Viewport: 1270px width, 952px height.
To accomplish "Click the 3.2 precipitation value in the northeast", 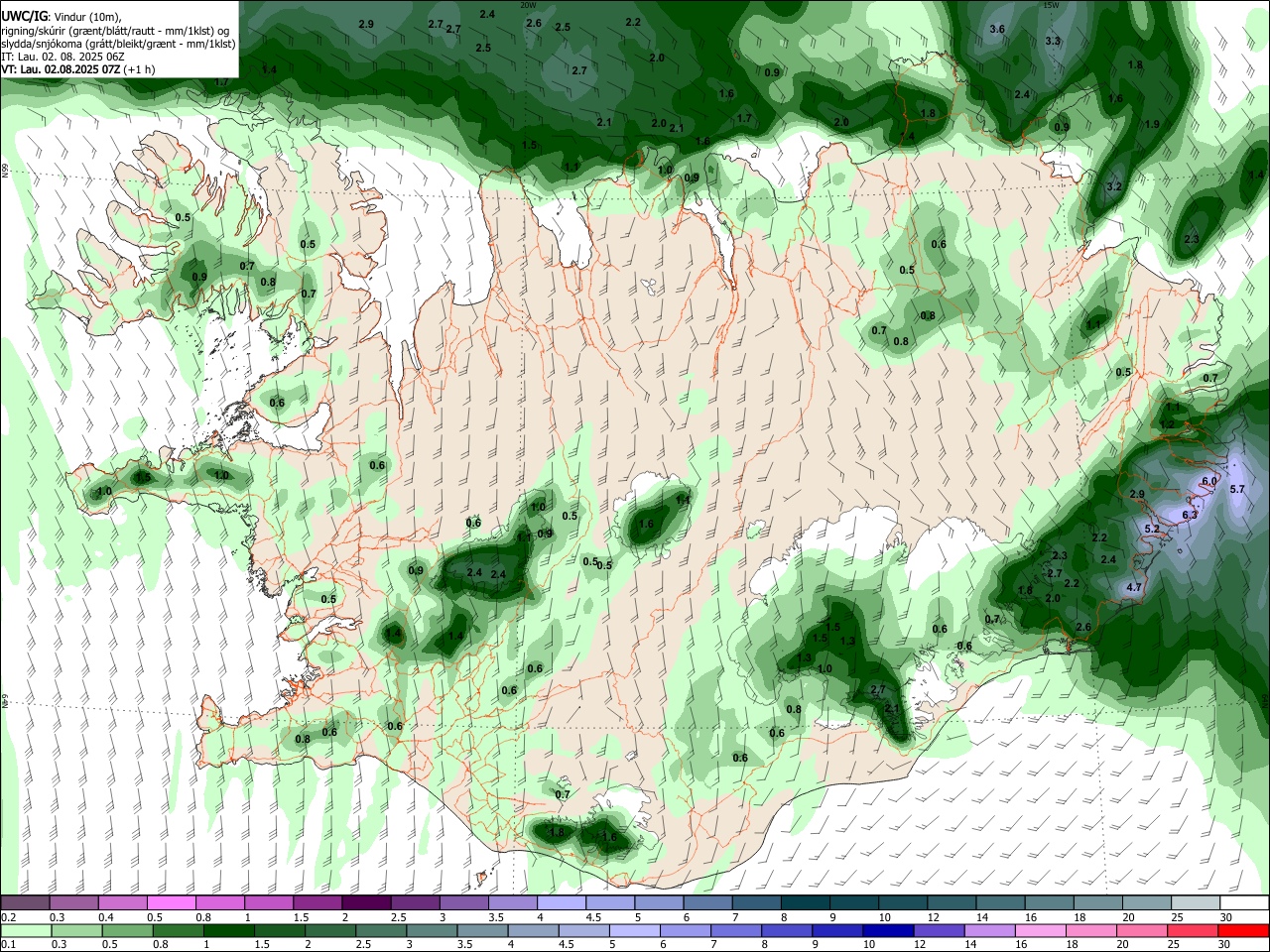I will 1114,187.
